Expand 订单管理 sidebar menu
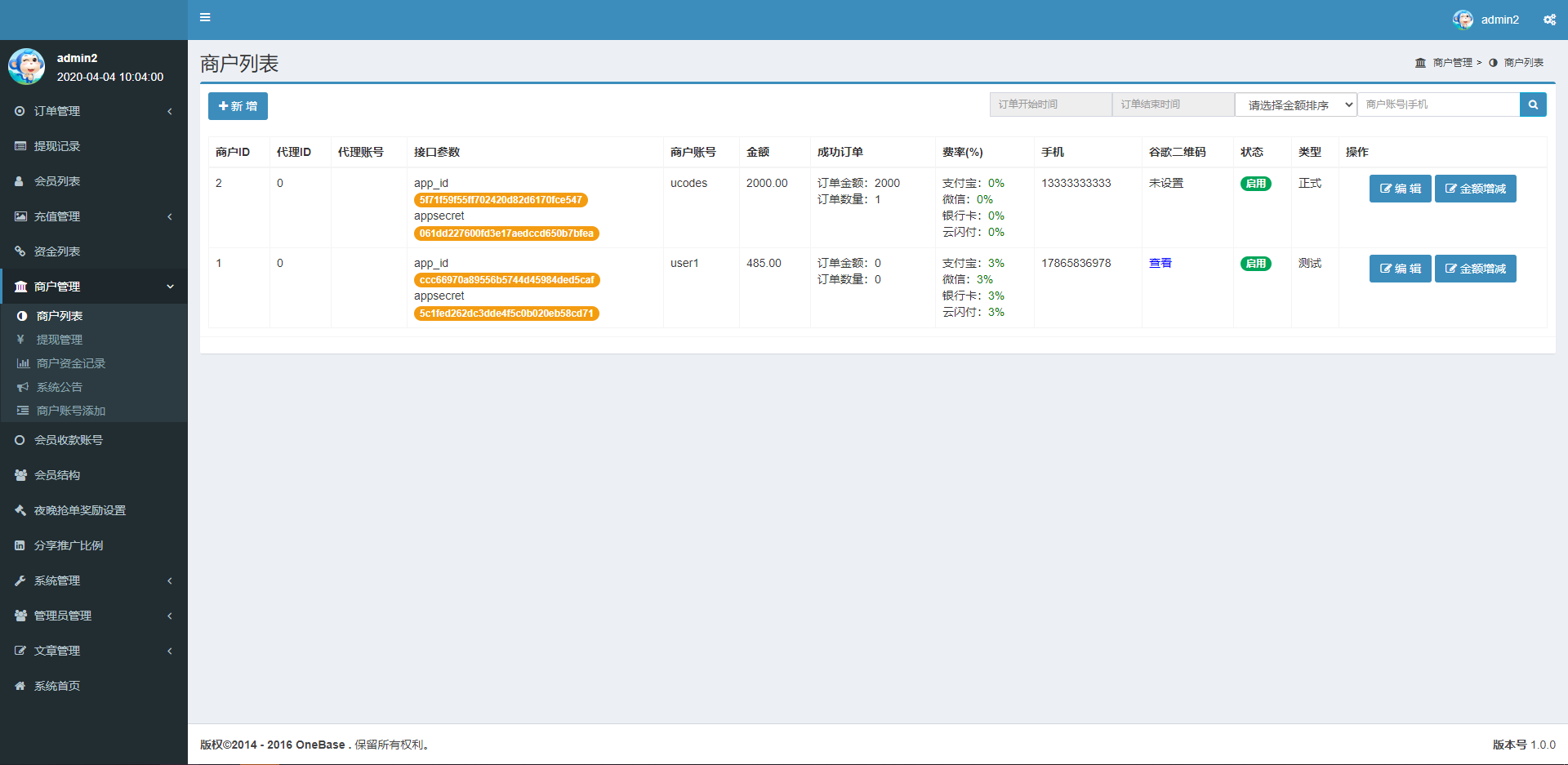The image size is (1568, 765). click(57, 111)
